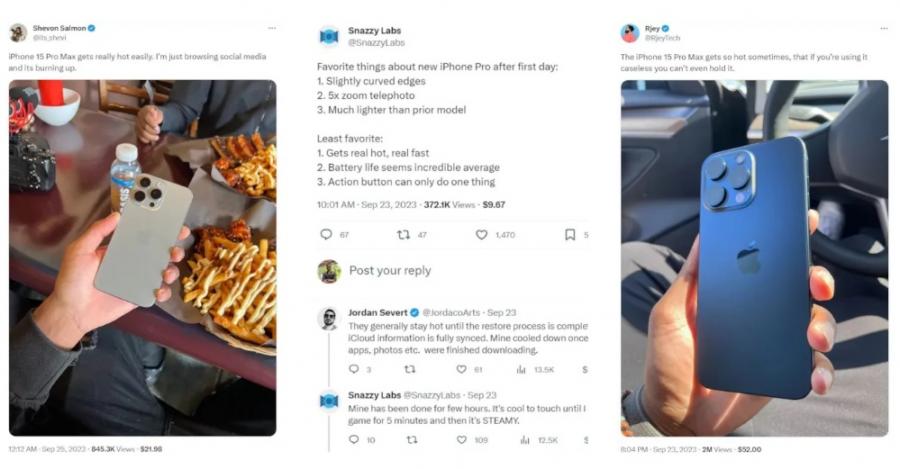View analytics of Jordan Severt's reply
Viewport: 900px width, 469px height.
(x=521, y=369)
